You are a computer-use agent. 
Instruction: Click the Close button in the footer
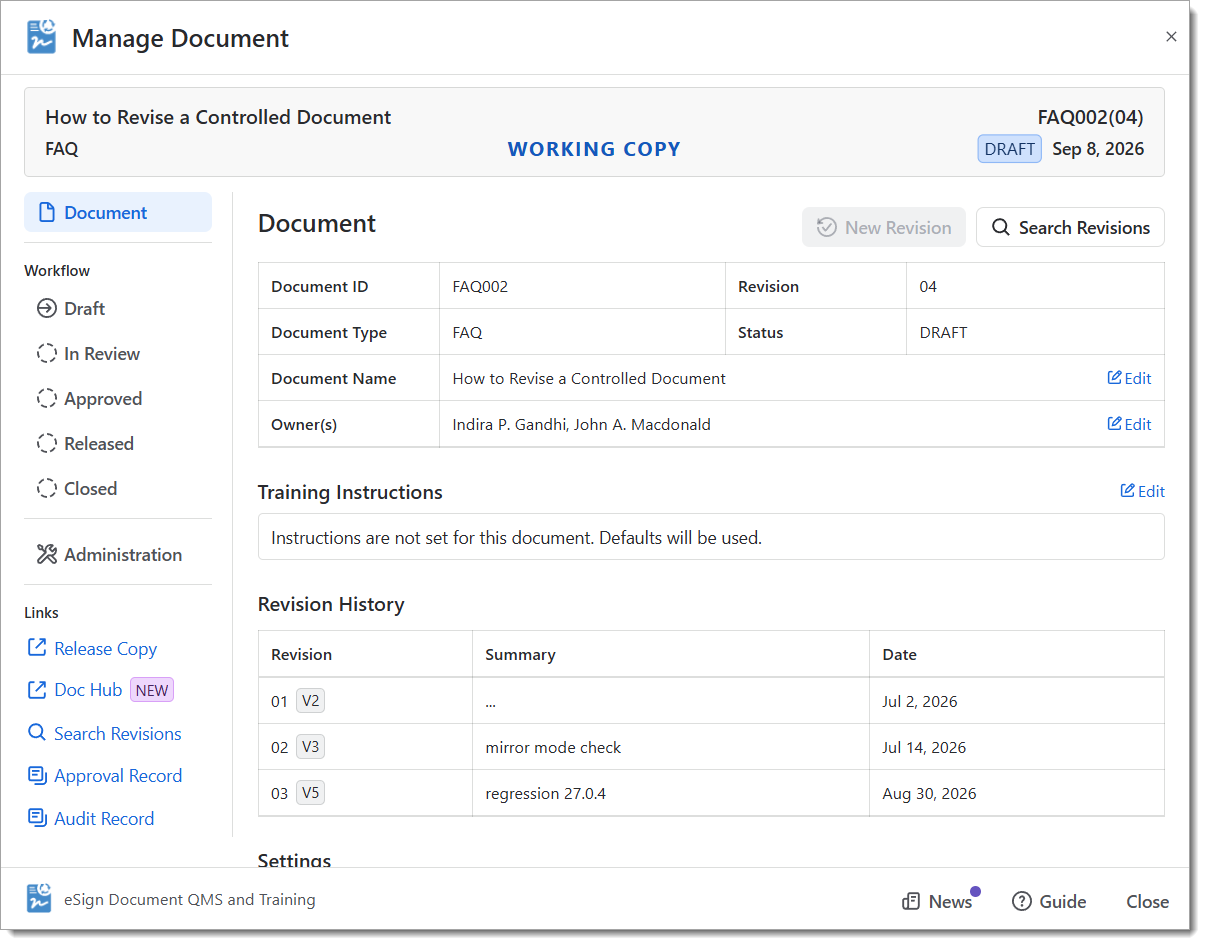(1147, 902)
